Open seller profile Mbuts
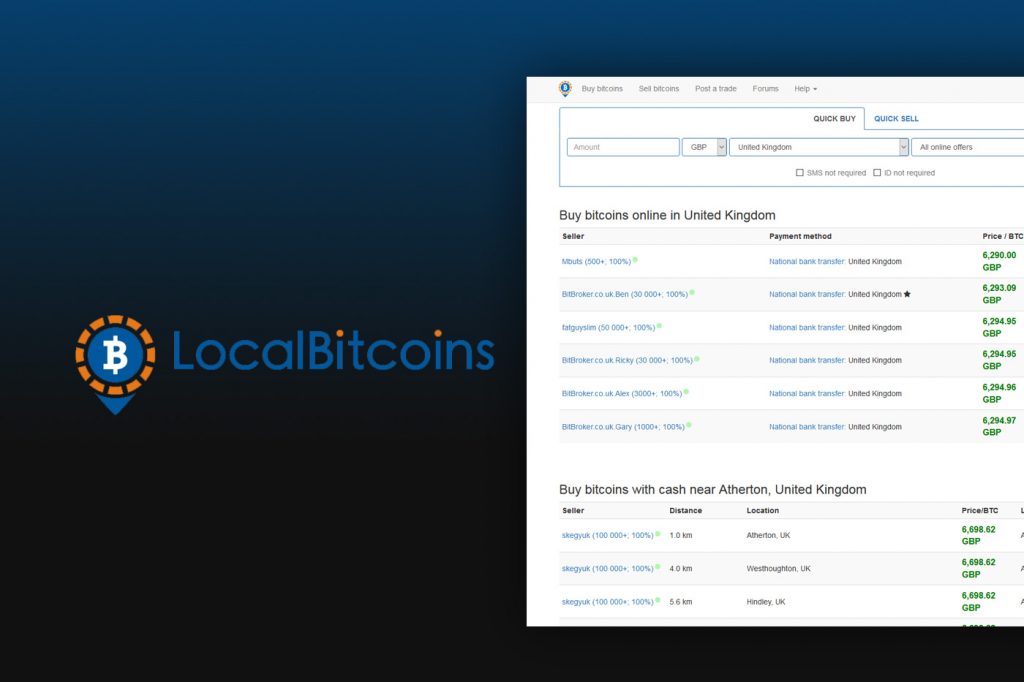 click(575, 260)
